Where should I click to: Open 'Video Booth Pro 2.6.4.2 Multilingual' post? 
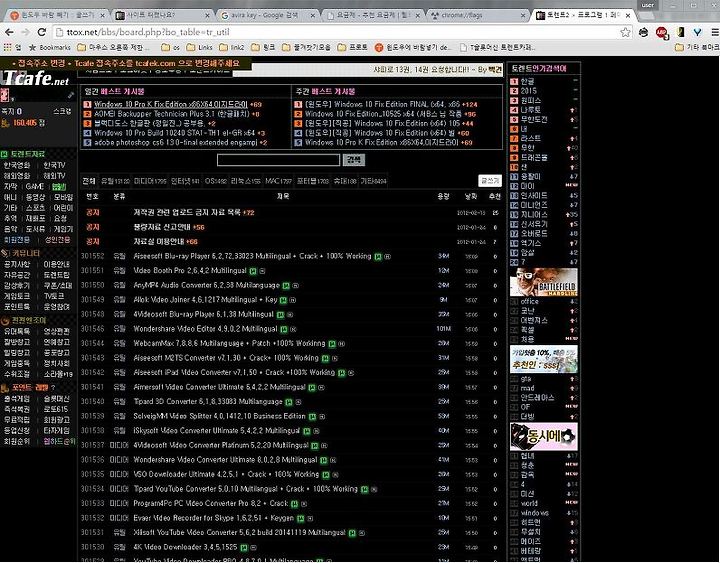[x=190, y=271]
